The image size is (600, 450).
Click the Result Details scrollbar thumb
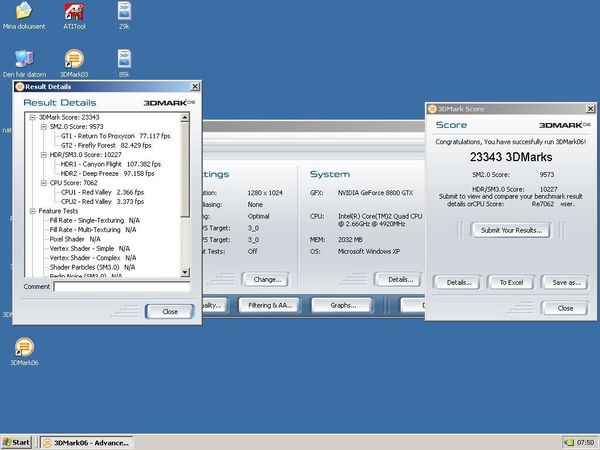click(185, 170)
